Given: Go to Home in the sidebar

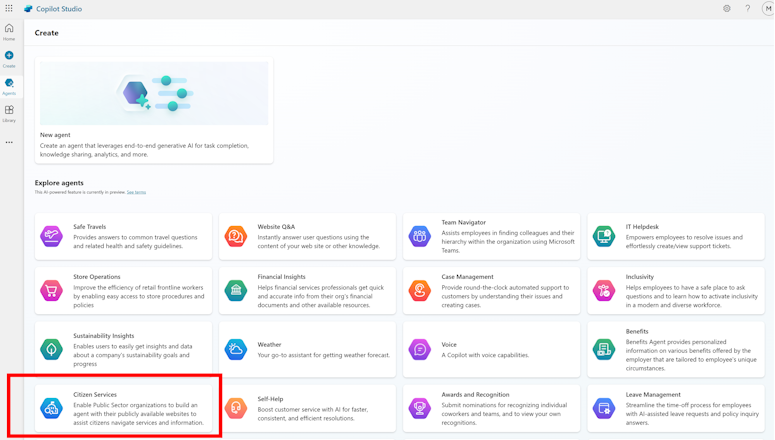Looking at the screenshot, I should (9, 32).
